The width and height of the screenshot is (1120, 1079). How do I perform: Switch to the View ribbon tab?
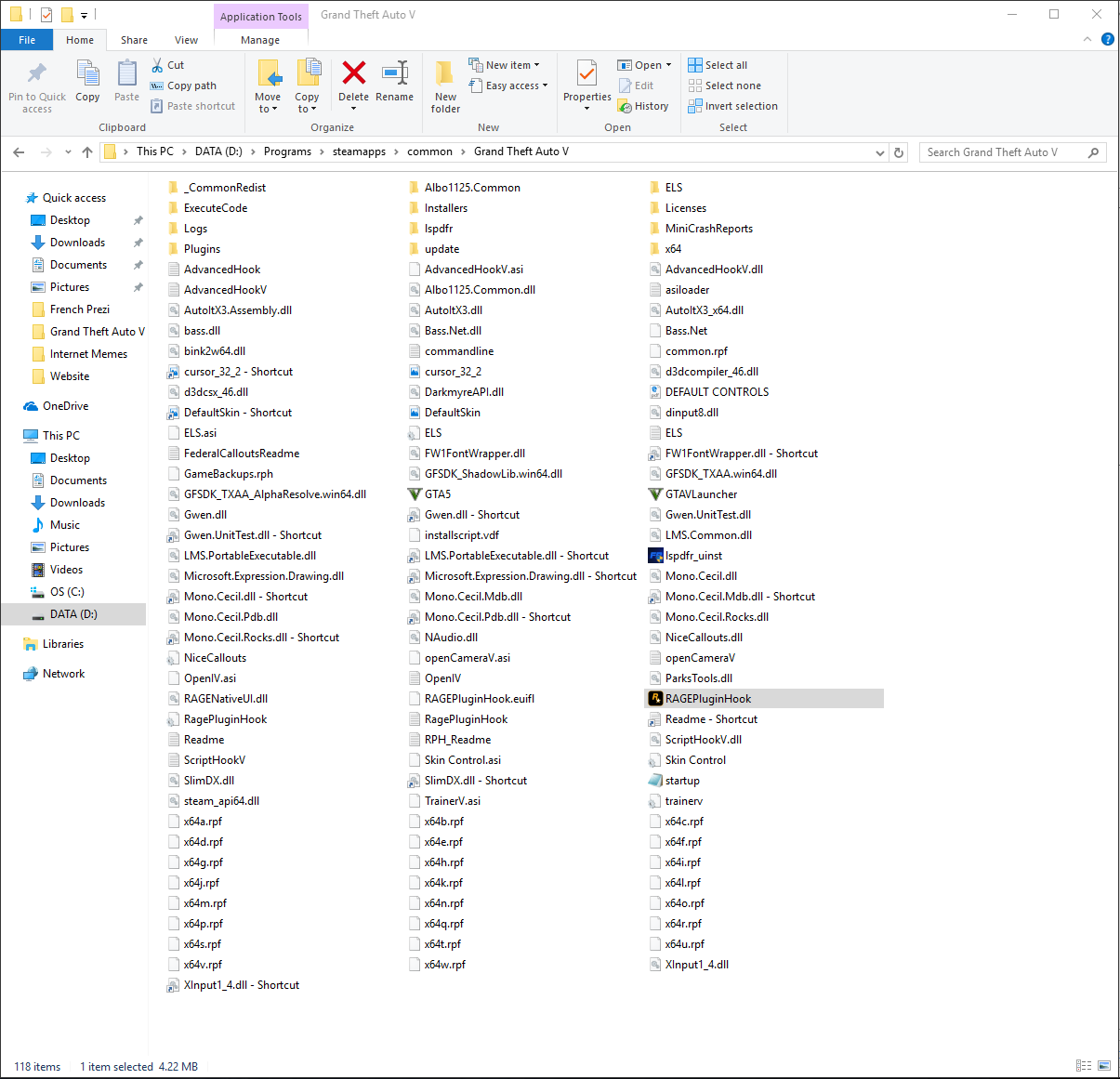(x=186, y=40)
